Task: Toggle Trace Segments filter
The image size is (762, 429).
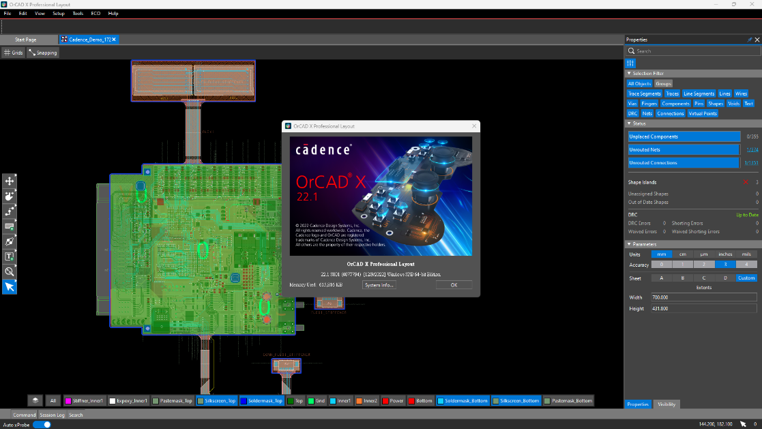Action: pyautogui.click(x=644, y=94)
